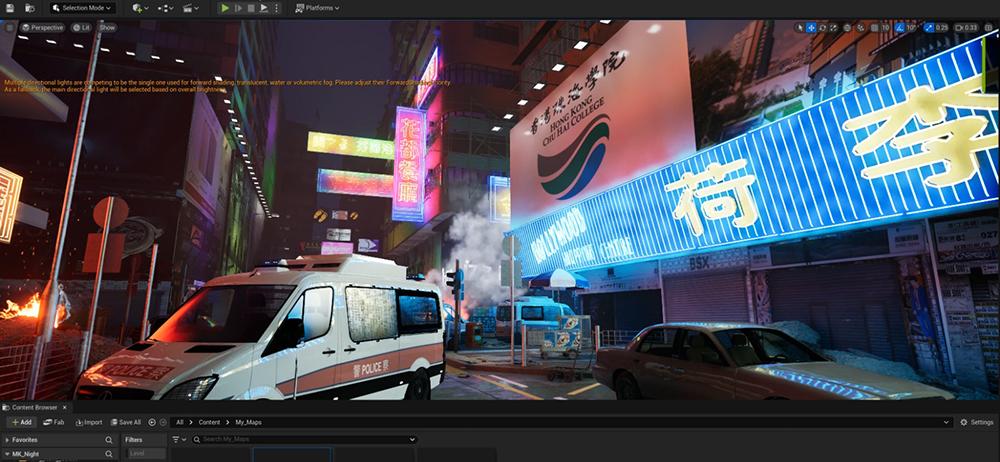The height and width of the screenshot is (462, 1000).
Task: Toggle surface snapping in the viewport toolbar
Action: pyautogui.click(x=861, y=27)
